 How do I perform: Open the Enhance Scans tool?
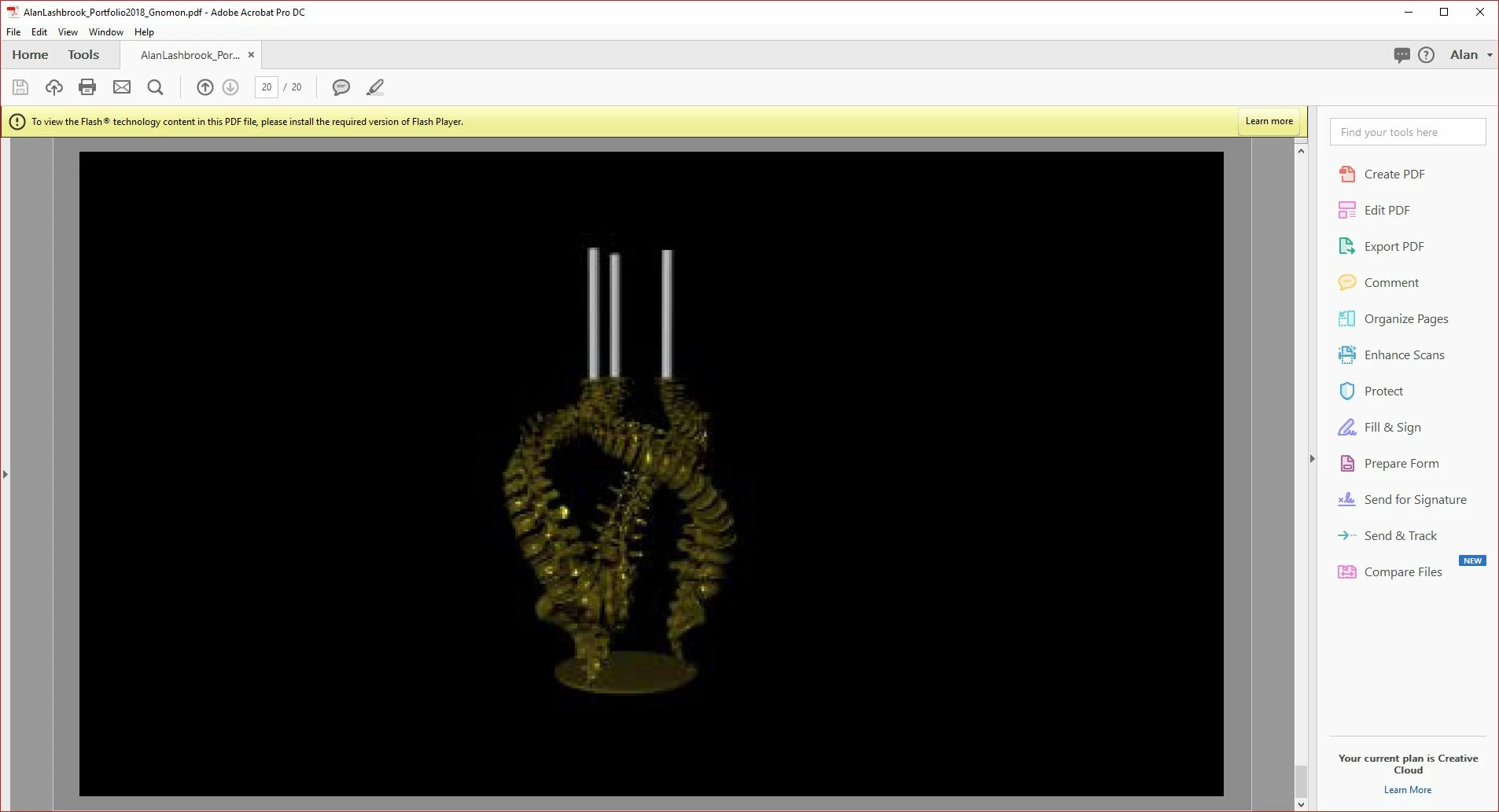tap(1392, 355)
